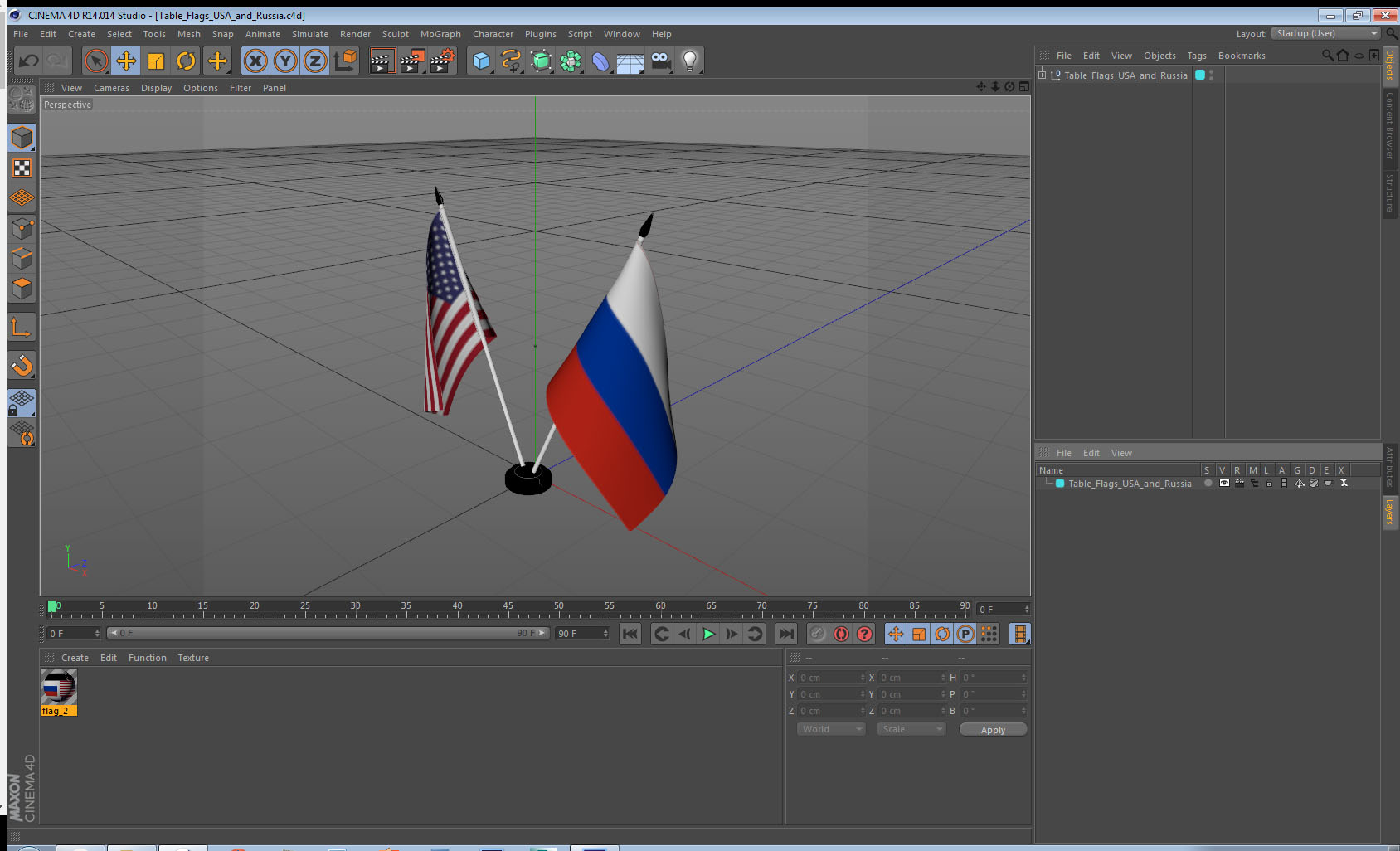The image size is (1400, 851).
Task: Open Object Manager Tags menu
Action: [x=1197, y=56]
